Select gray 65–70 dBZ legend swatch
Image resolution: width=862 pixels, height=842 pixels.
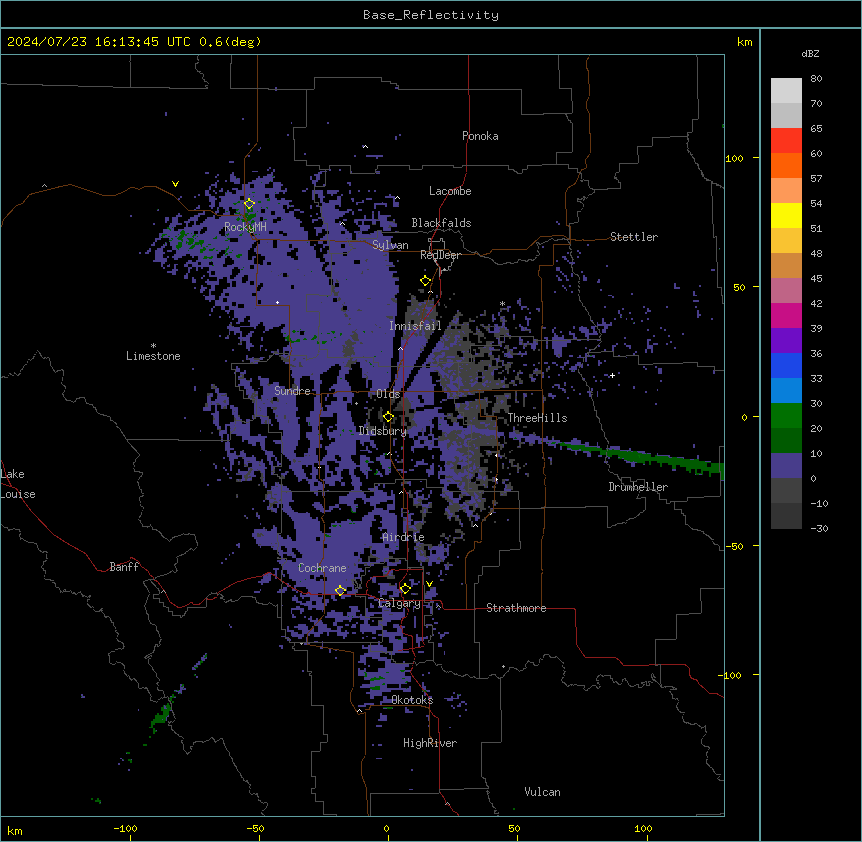786,115
